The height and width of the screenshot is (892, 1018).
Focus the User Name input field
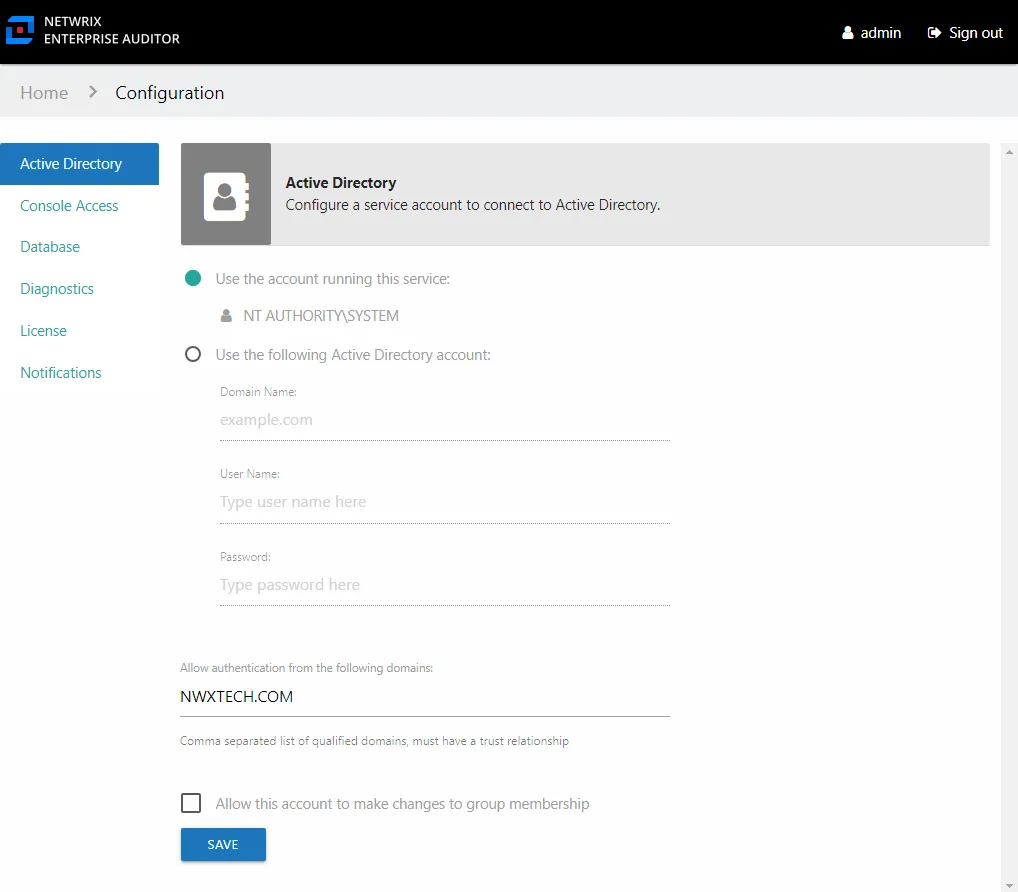(x=445, y=502)
